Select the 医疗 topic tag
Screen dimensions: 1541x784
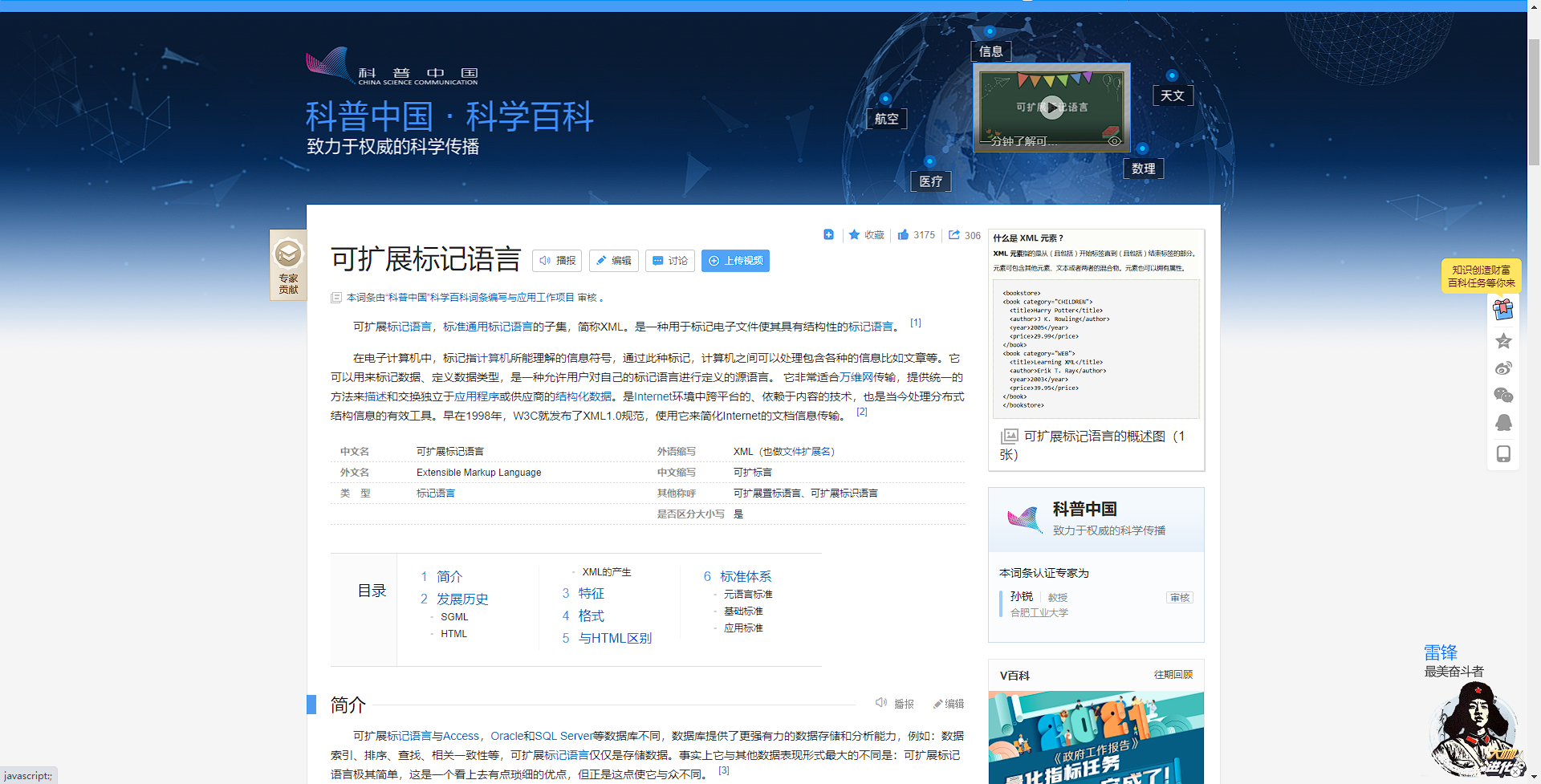coord(930,181)
